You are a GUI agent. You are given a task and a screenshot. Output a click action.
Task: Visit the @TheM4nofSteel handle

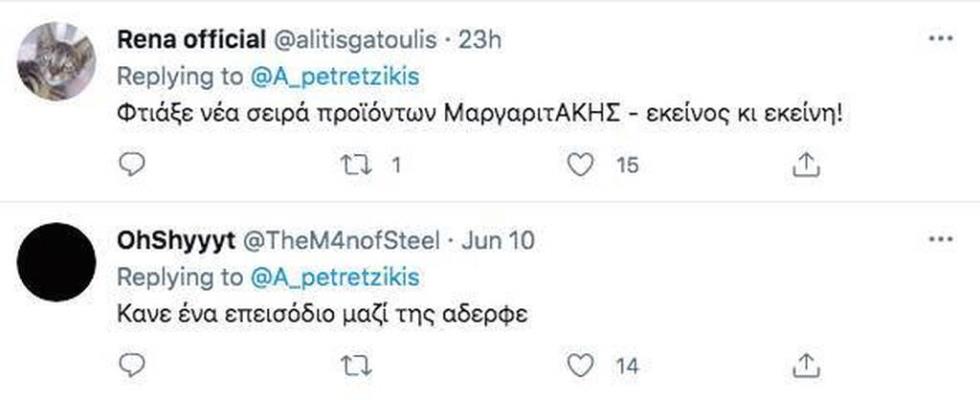pyautogui.click(x=341, y=240)
